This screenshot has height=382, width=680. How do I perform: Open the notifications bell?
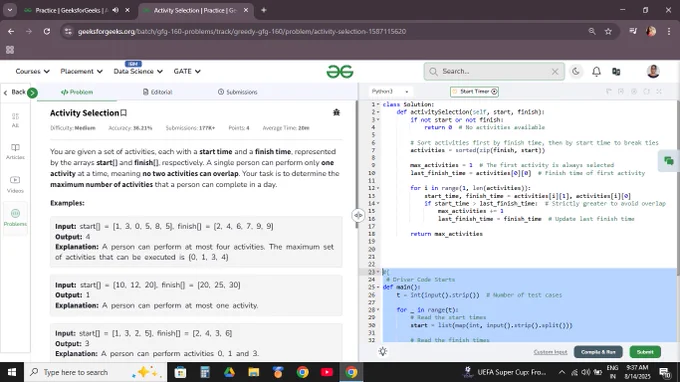click(596, 72)
